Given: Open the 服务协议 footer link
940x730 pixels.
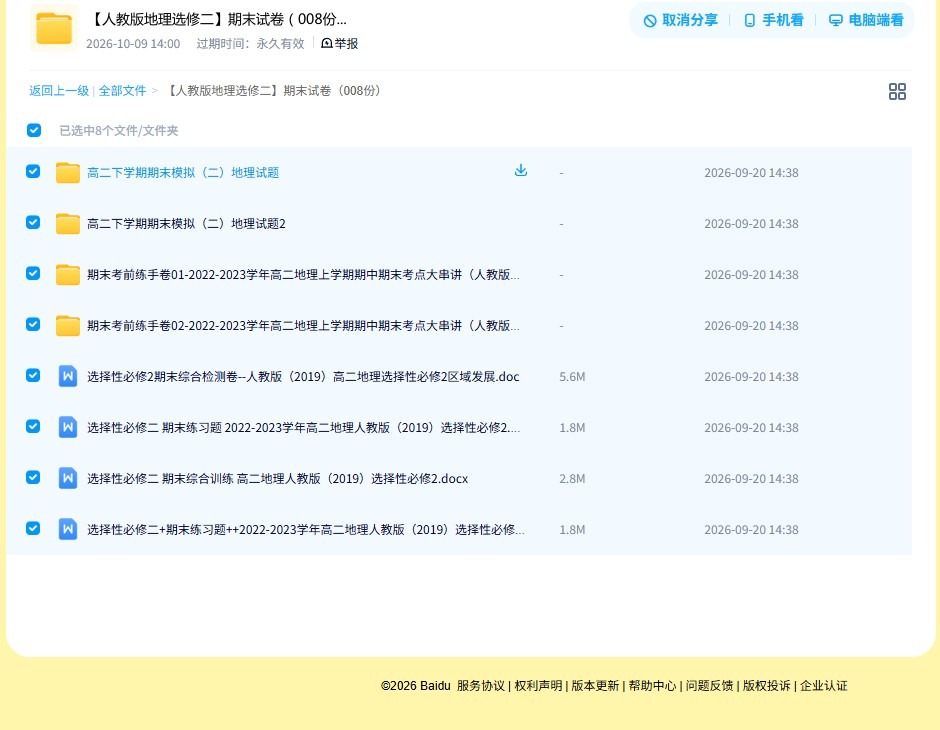Looking at the screenshot, I should pos(481,686).
